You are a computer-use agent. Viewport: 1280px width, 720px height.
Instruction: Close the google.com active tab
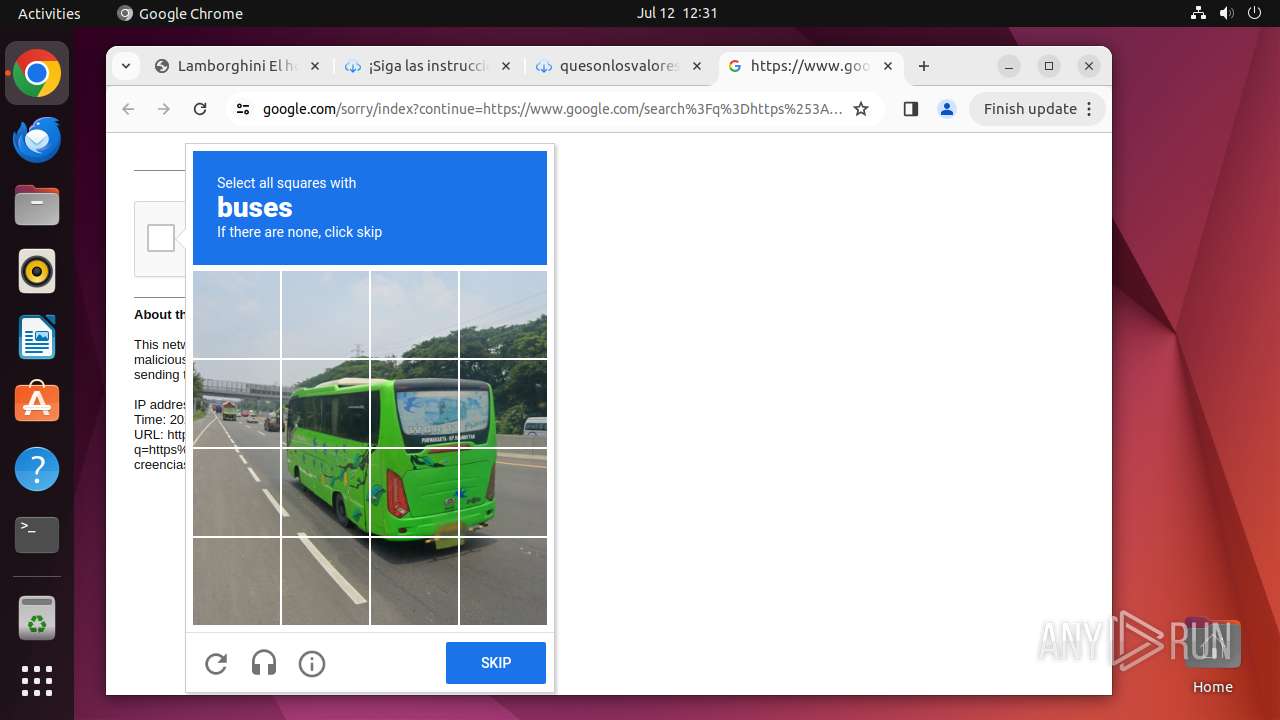(889, 66)
